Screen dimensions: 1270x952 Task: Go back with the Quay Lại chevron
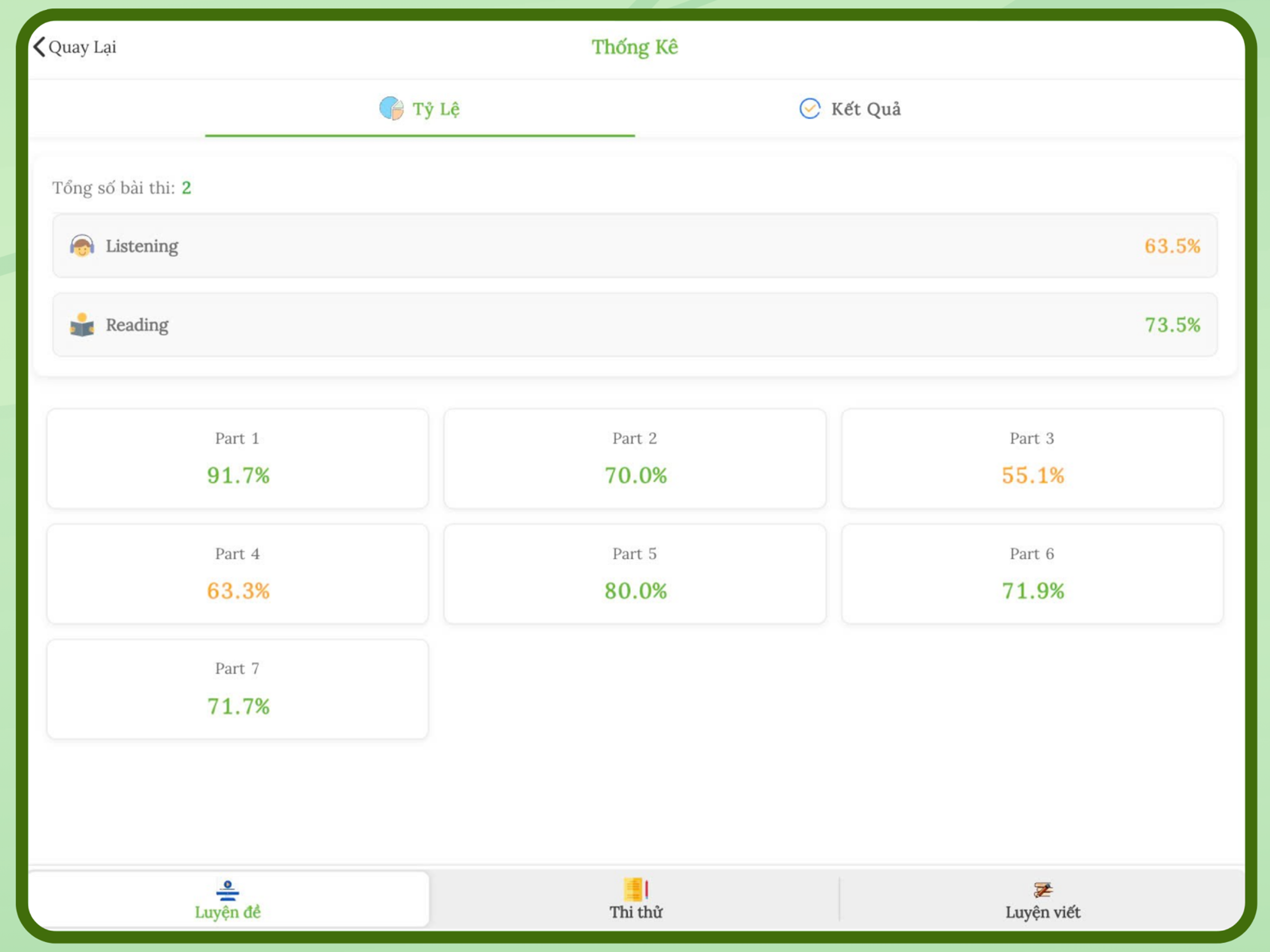39,46
